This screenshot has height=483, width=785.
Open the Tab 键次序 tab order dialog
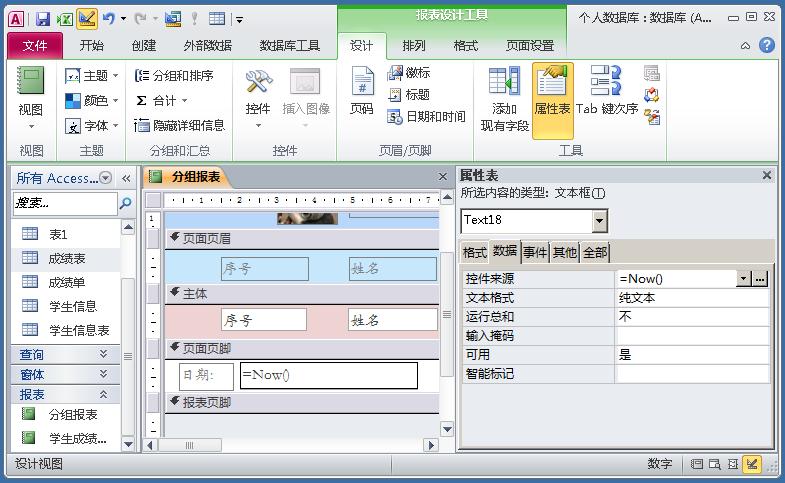click(x=607, y=91)
